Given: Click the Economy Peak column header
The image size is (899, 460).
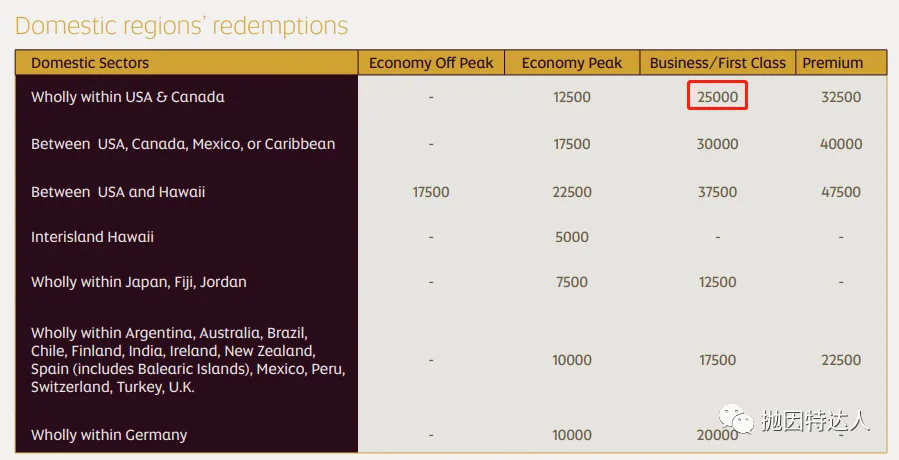Looking at the screenshot, I should (572, 63).
